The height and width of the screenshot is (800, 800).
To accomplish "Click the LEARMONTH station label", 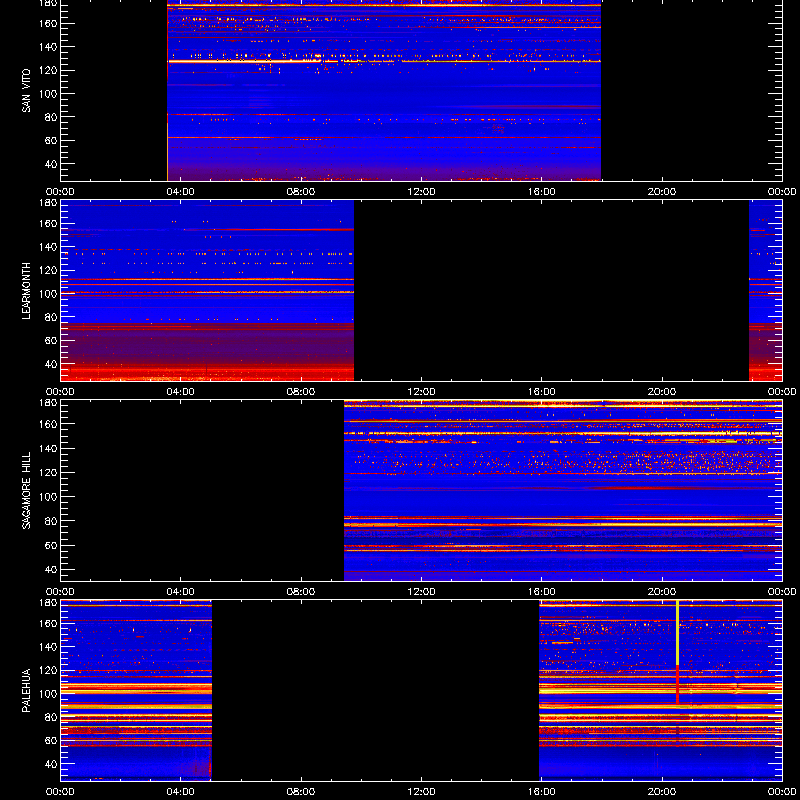I will [26, 291].
